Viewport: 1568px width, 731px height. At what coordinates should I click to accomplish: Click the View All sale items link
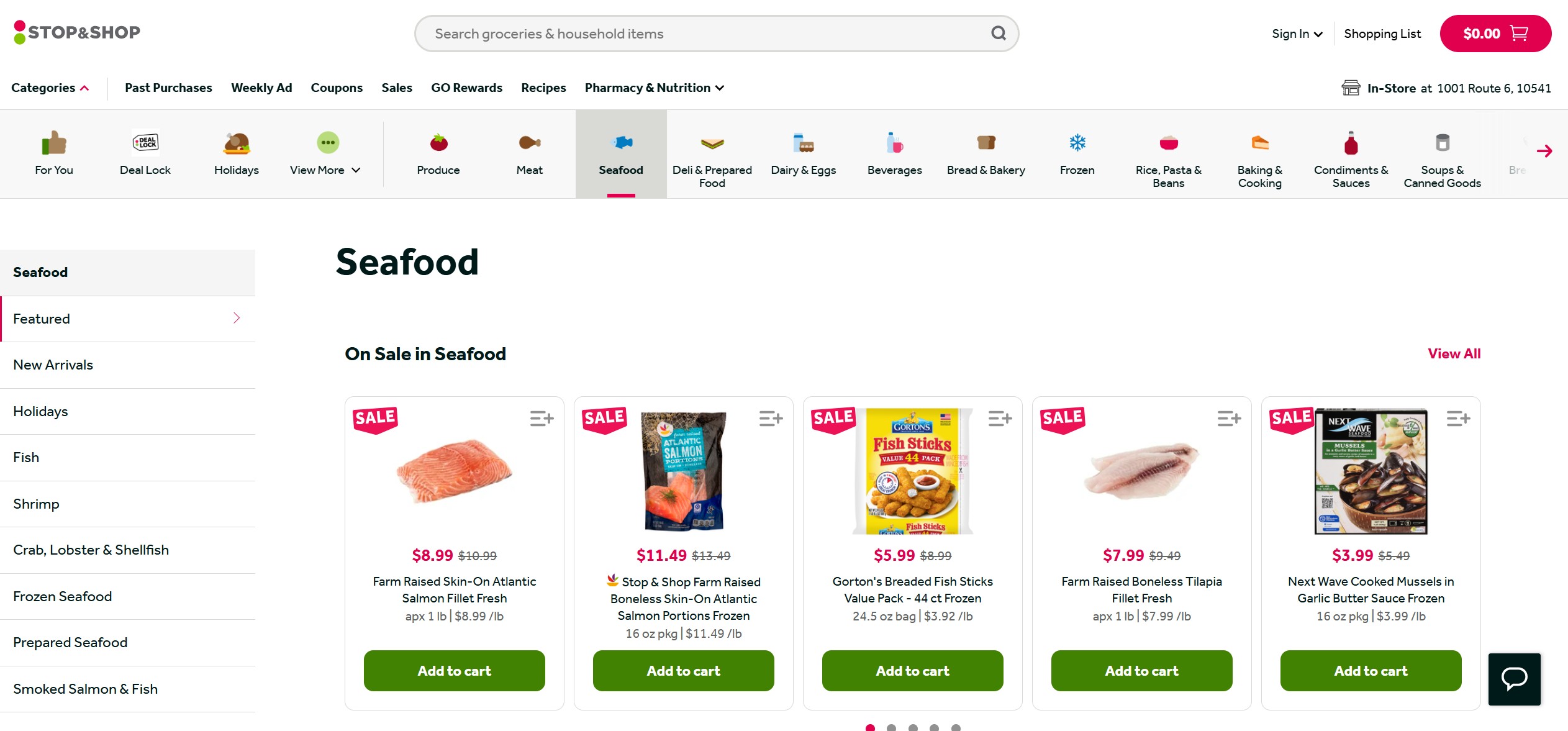tap(1454, 353)
